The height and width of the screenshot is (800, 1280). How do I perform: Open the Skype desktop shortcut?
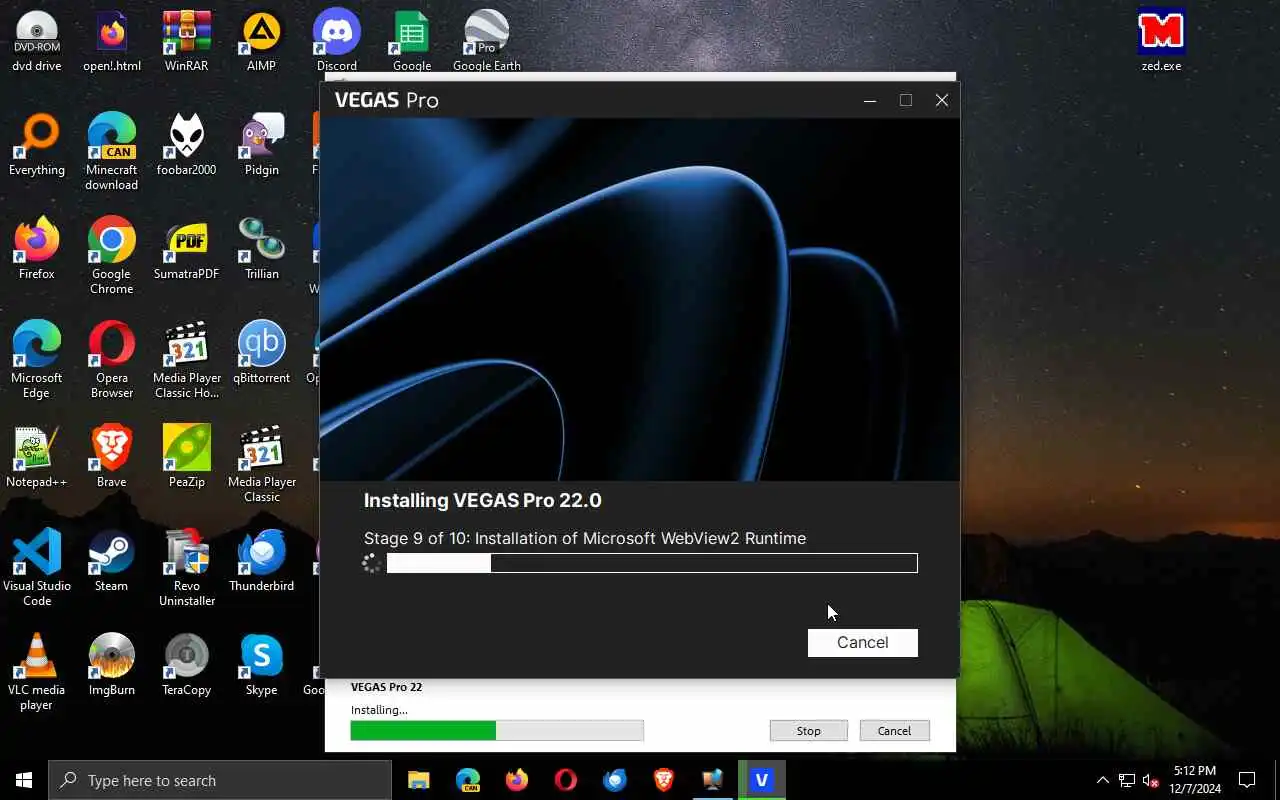click(x=262, y=665)
